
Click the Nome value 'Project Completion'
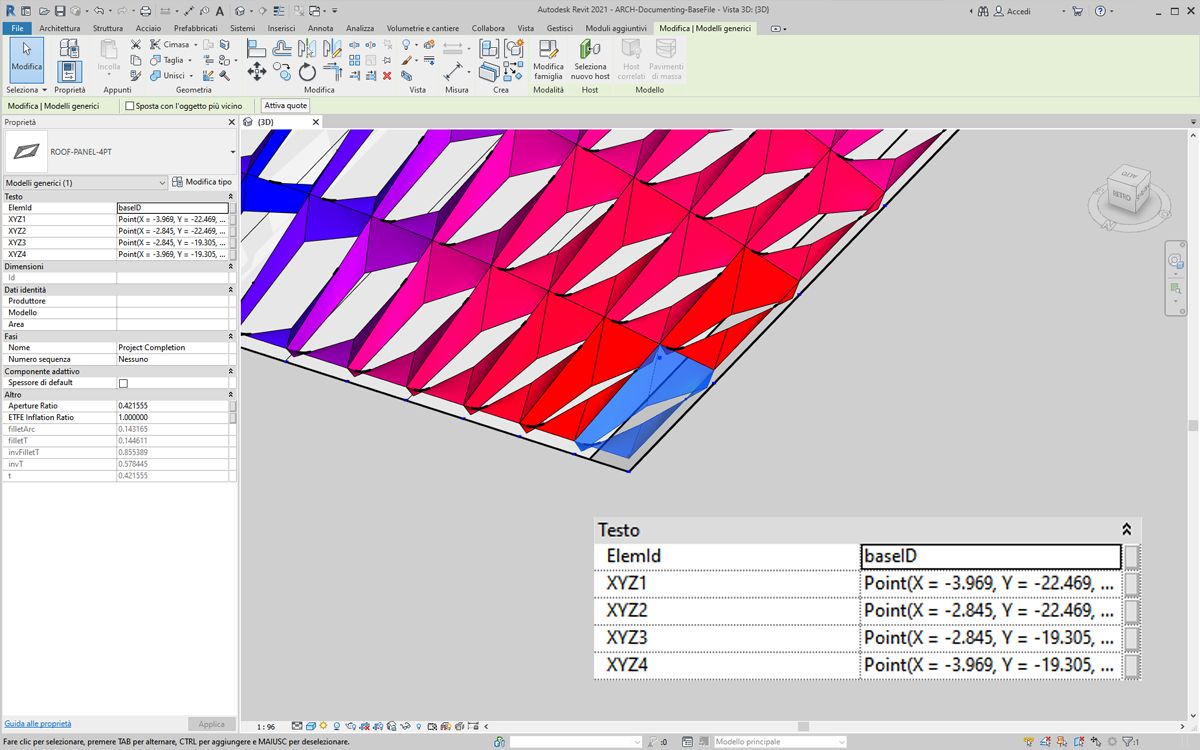tap(172, 348)
